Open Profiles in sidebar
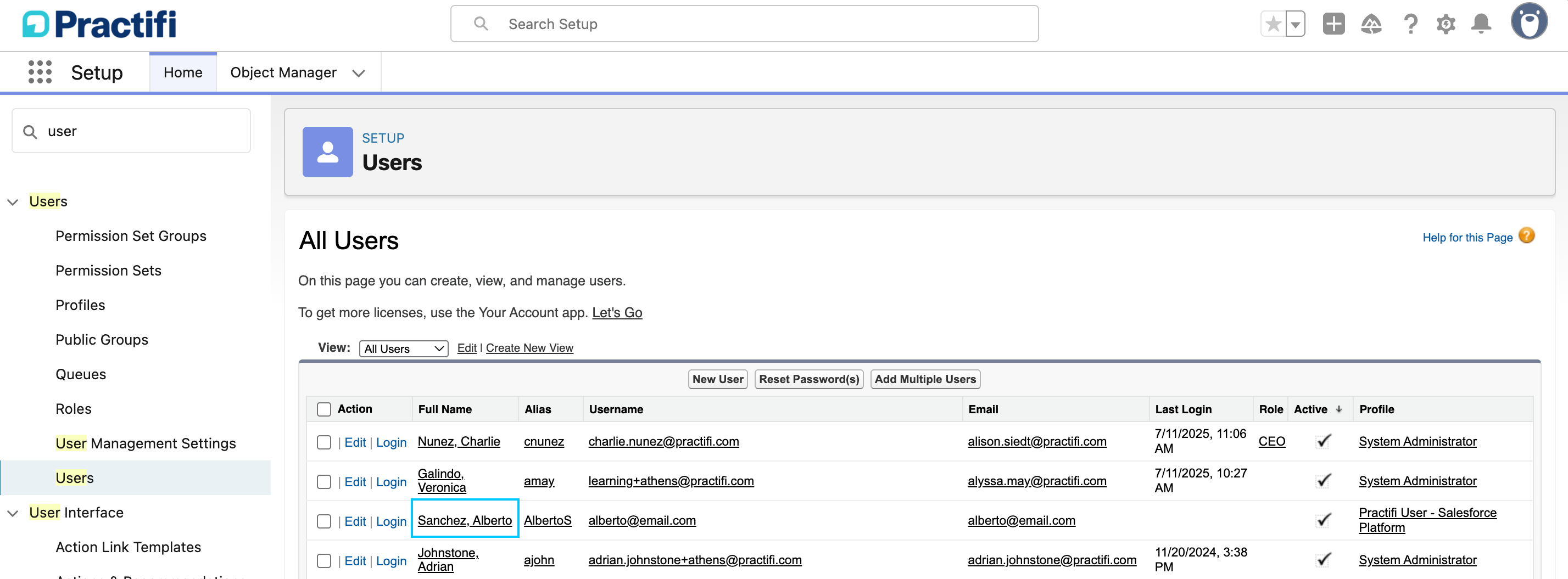 (80, 305)
